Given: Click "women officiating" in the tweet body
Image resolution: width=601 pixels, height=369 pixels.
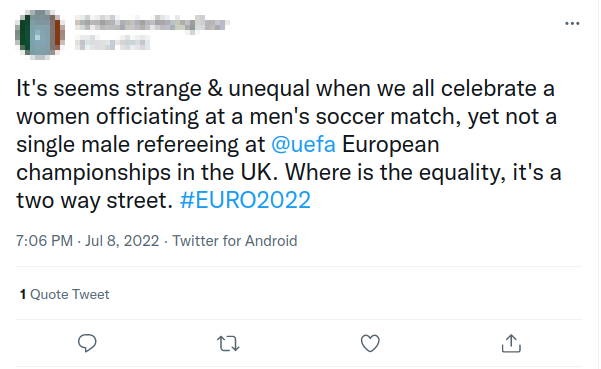Looking at the screenshot, I should click(107, 117).
